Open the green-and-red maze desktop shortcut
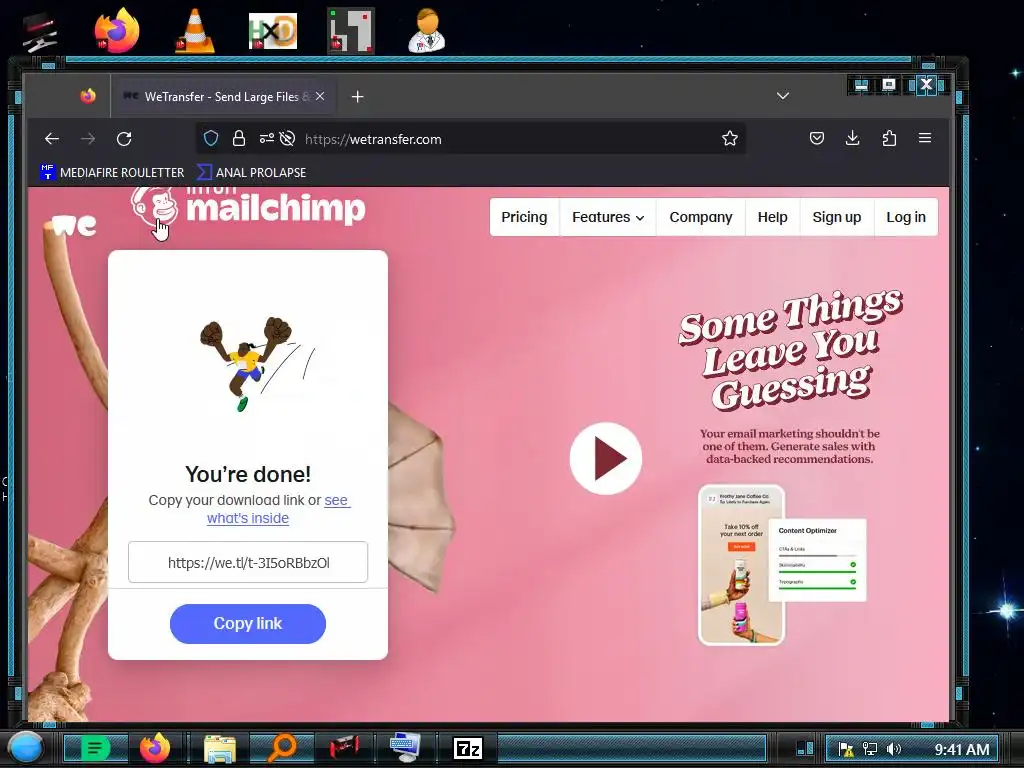 click(x=351, y=30)
